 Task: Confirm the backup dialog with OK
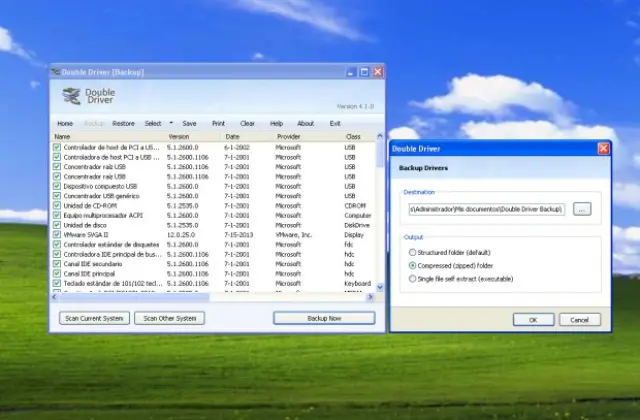point(533,320)
